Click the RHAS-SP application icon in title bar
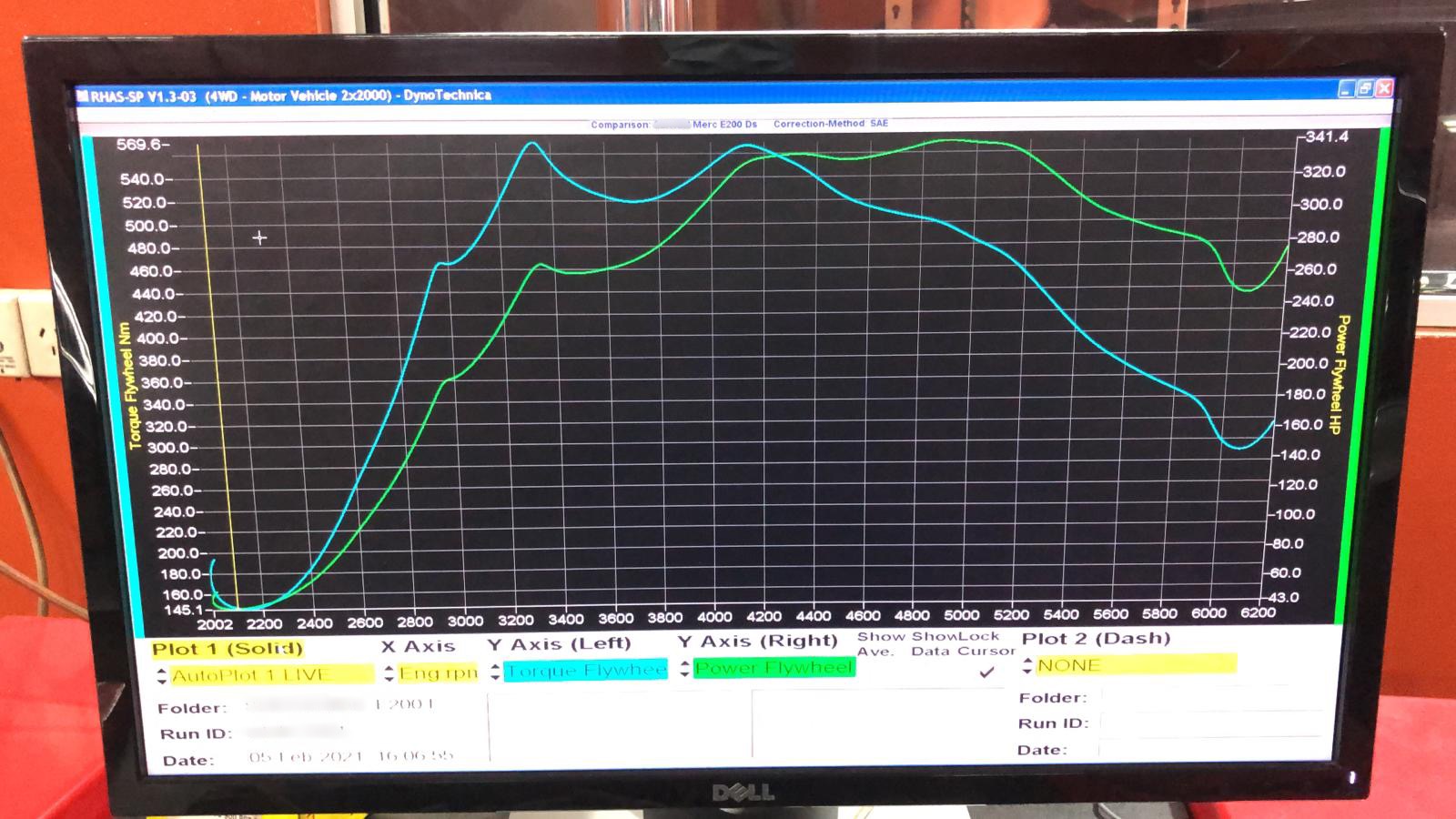The height and width of the screenshot is (819, 1456). 83,96
